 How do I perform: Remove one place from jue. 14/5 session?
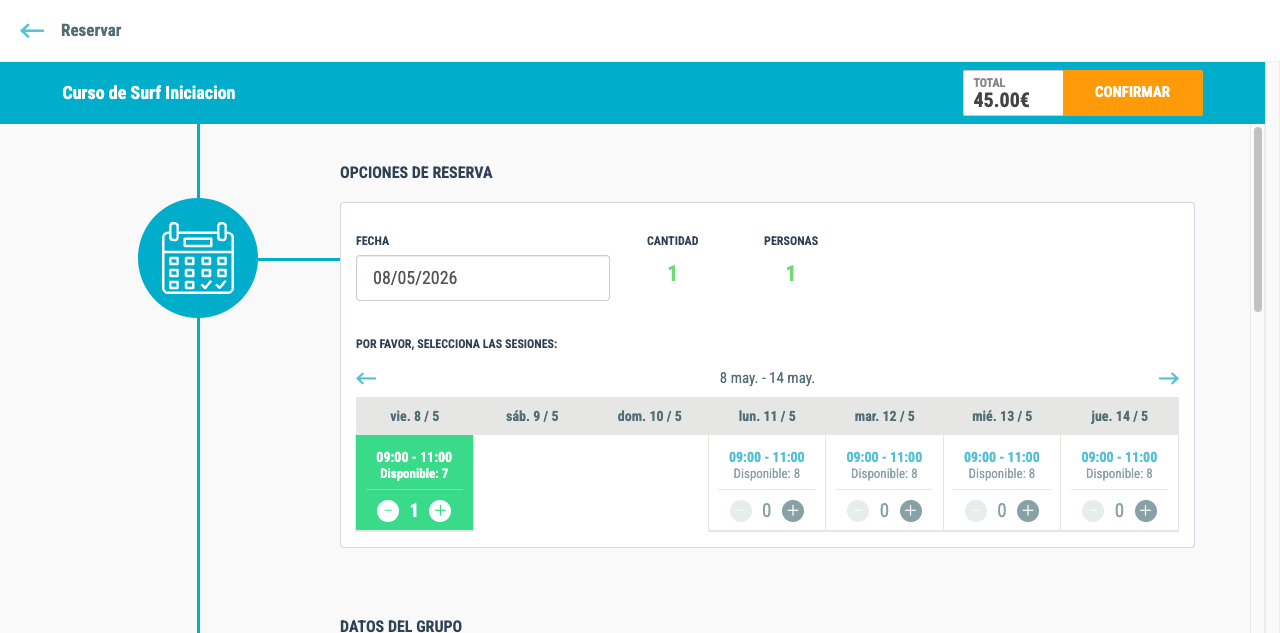[1094, 511]
